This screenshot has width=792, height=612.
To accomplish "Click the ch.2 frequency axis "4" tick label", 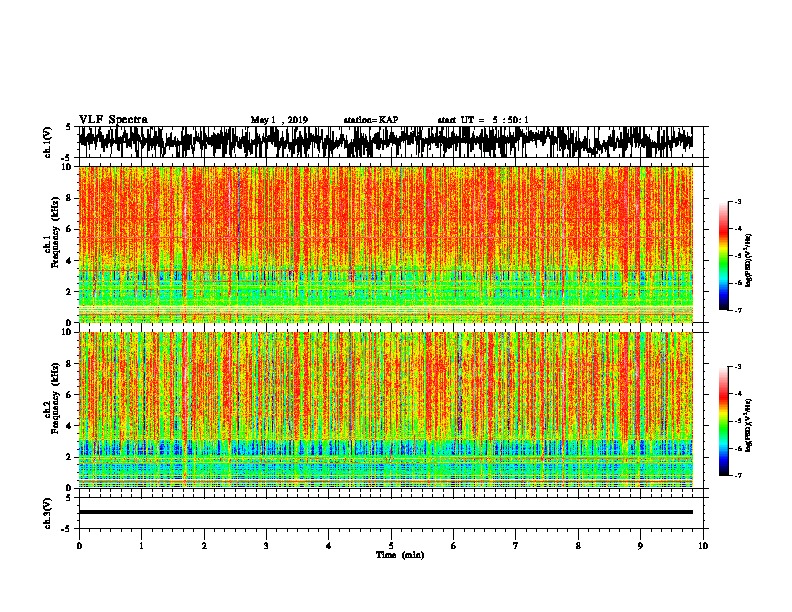I will pyautogui.click(x=70, y=426).
